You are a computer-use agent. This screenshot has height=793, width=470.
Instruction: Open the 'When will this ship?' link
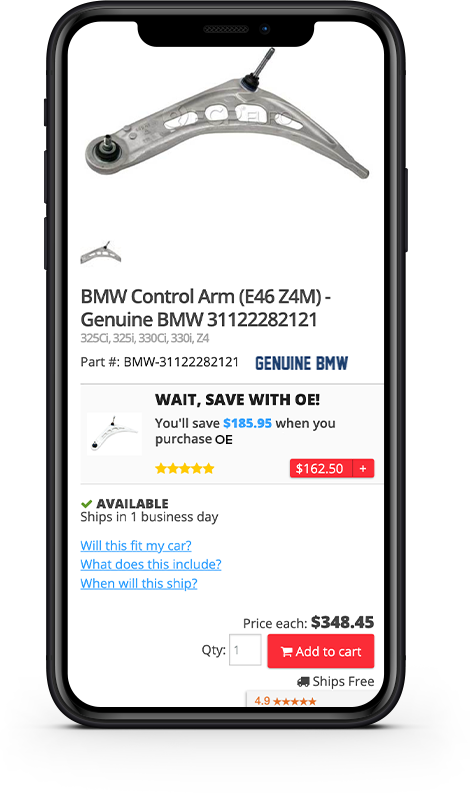coord(139,584)
